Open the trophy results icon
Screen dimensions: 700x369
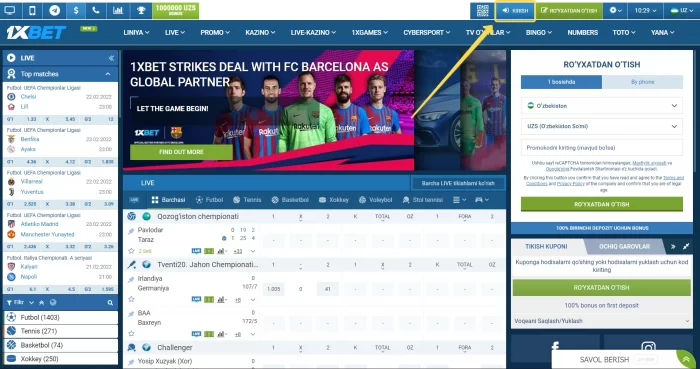[141, 10]
